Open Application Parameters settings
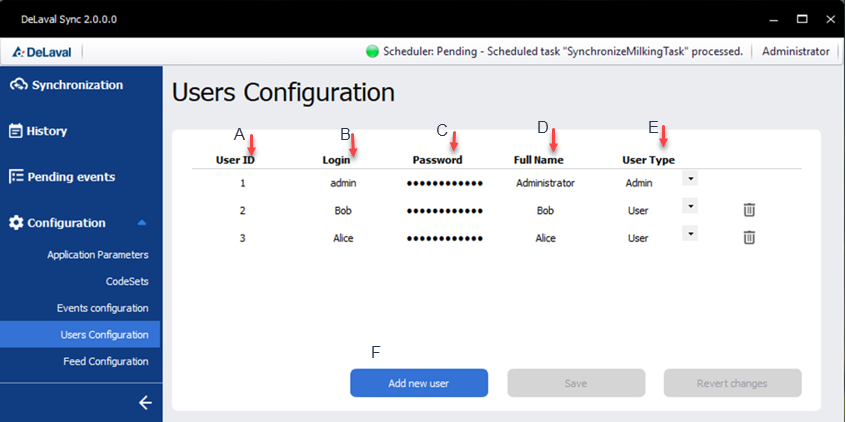The image size is (846, 422). tap(98, 255)
